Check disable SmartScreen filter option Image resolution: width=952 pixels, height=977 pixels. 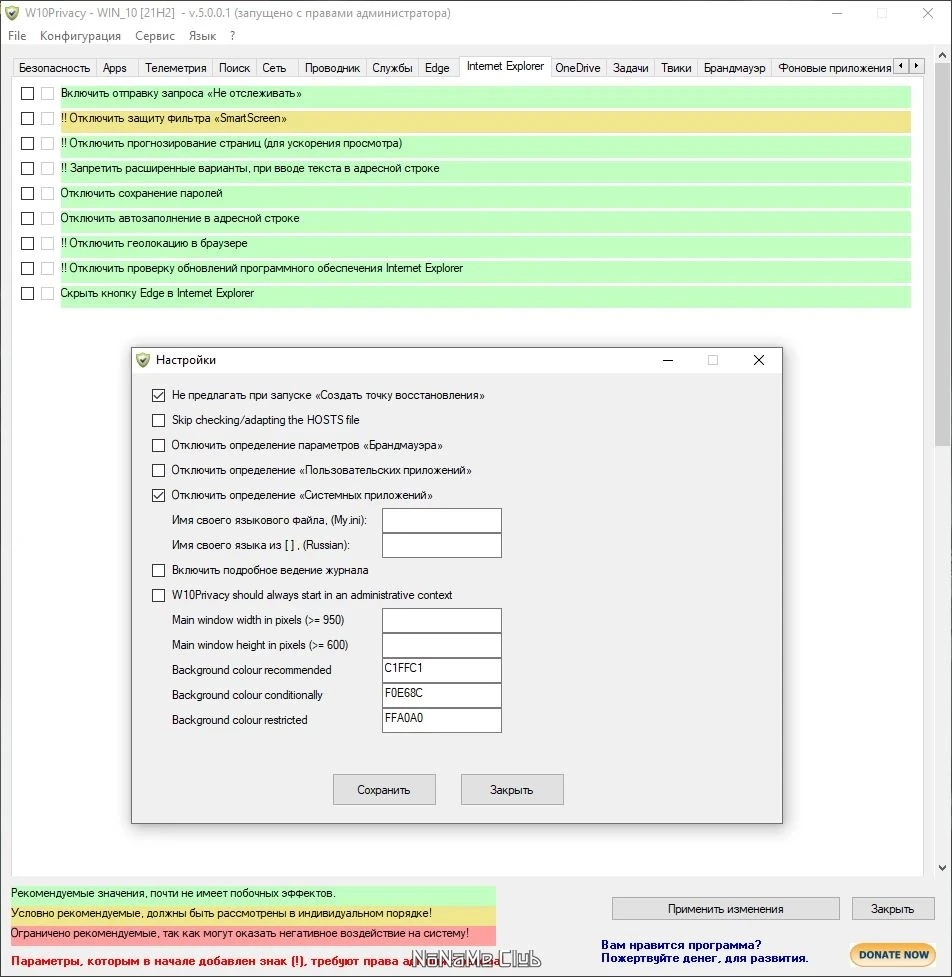[27, 118]
